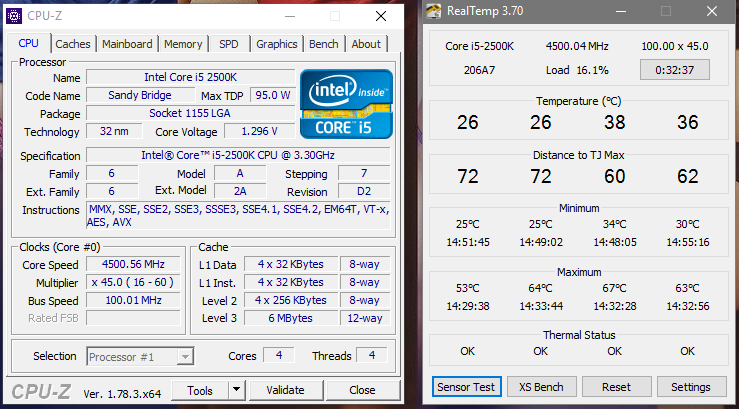Click the Stepping value 7
The image size is (739, 409).
pos(364,173)
